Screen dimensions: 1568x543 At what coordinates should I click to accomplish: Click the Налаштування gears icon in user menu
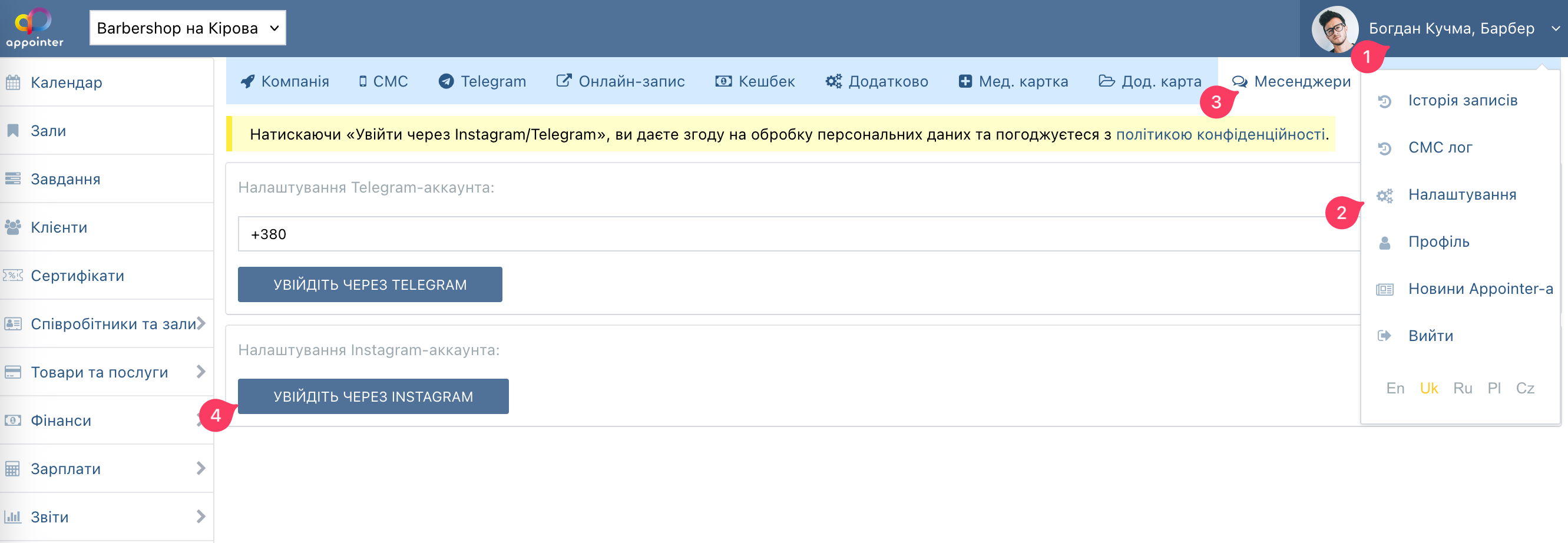click(1385, 196)
